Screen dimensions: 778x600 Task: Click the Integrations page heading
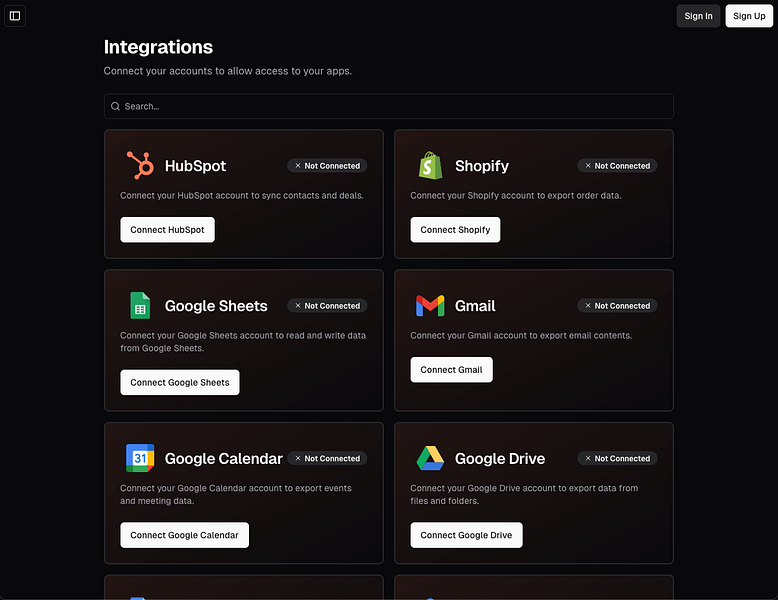(158, 47)
